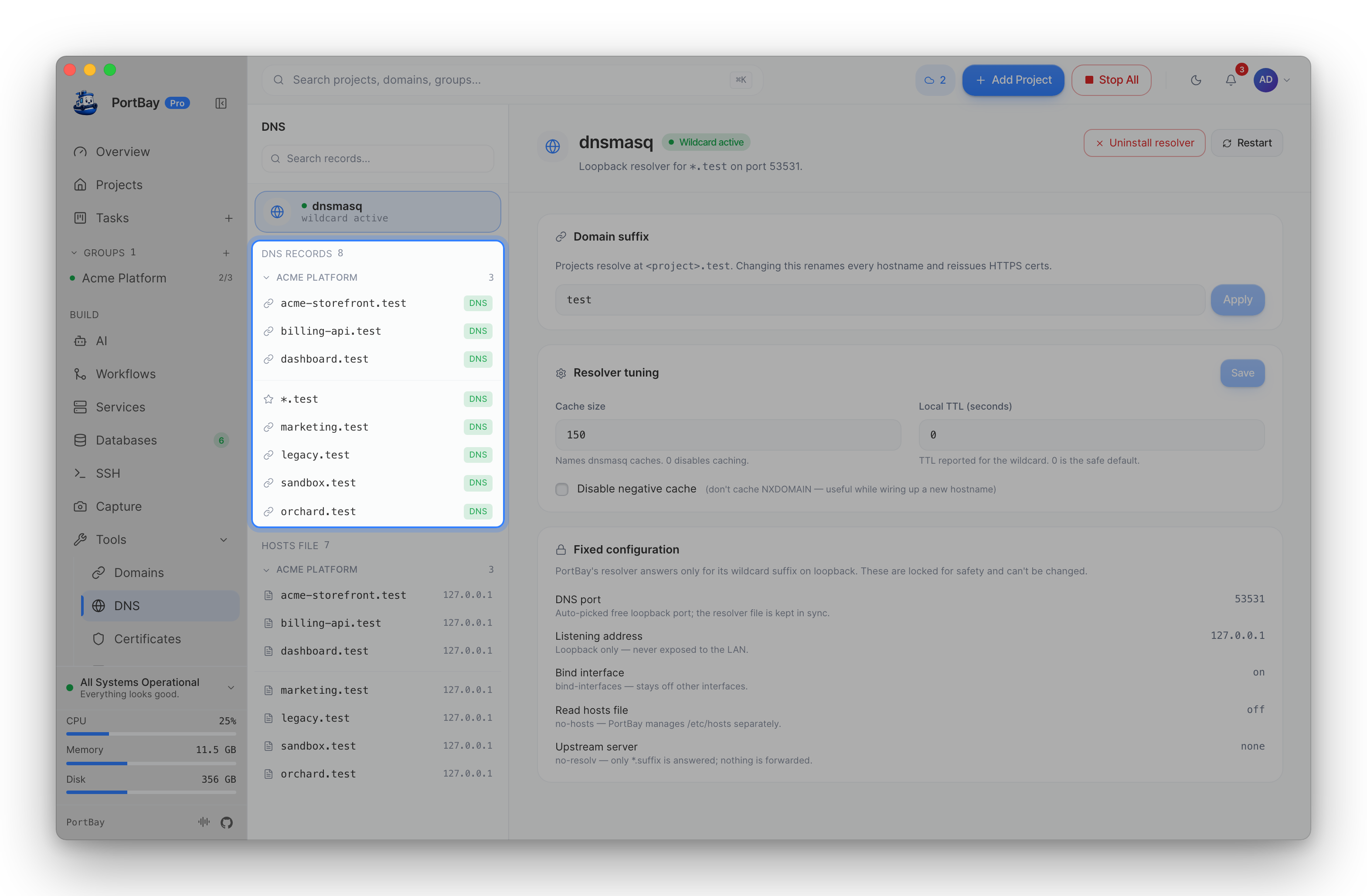This screenshot has width=1367, height=896.
Task: Click the Add Project button
Action: click(x=1013, y=80)
